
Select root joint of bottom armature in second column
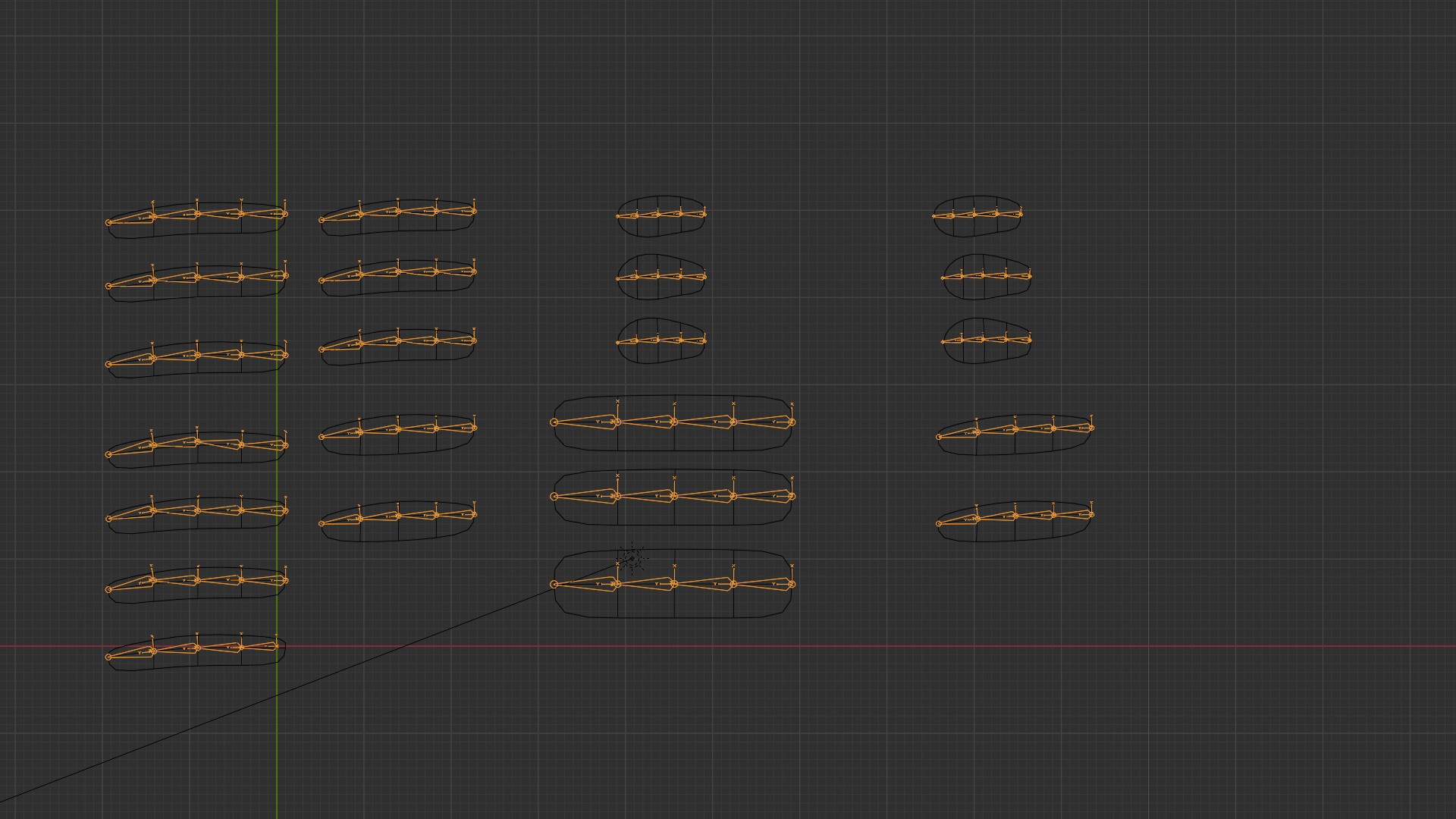[322, 523]
